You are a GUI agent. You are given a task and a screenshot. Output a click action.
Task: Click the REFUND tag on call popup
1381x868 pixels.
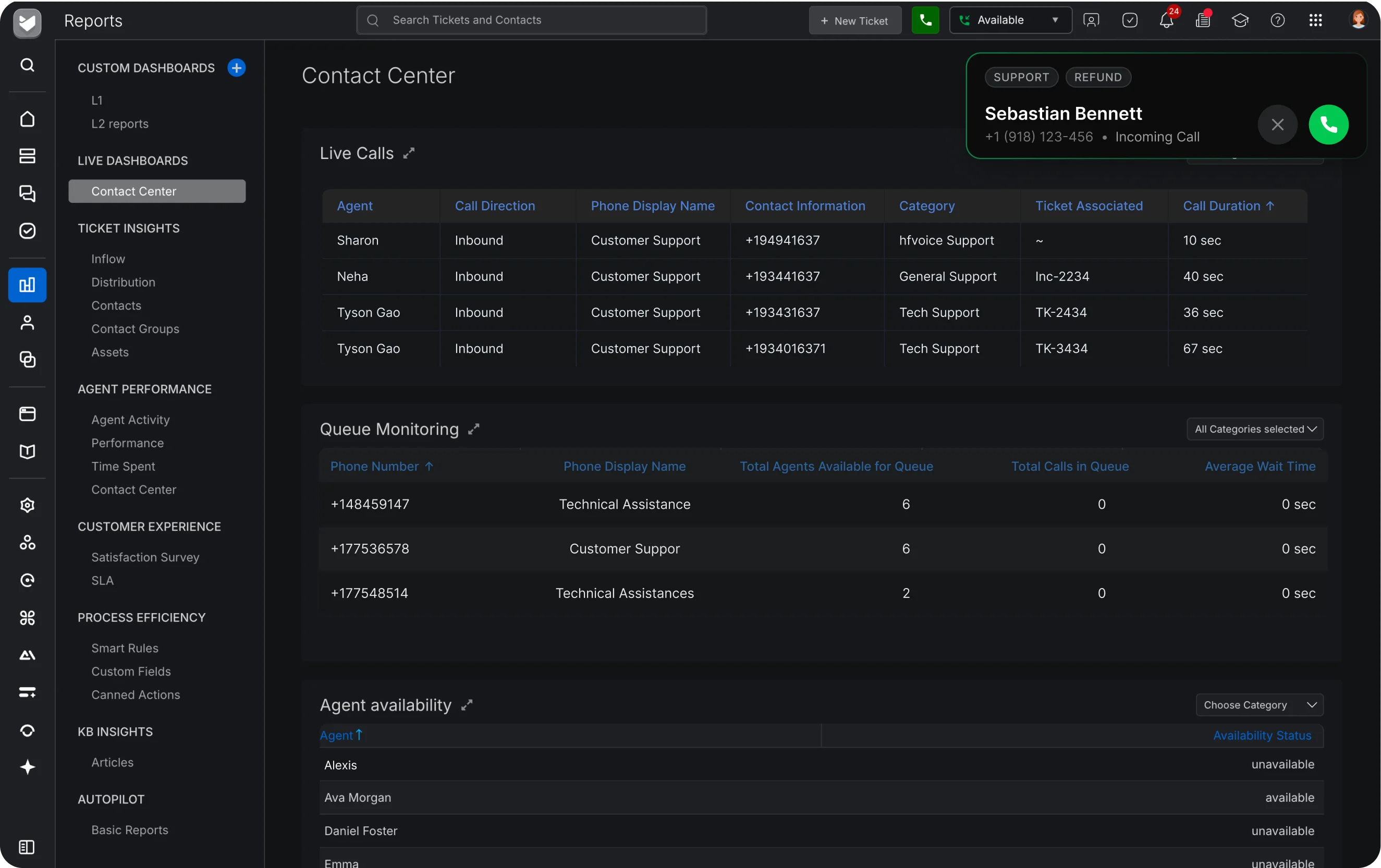(1098, 77)
